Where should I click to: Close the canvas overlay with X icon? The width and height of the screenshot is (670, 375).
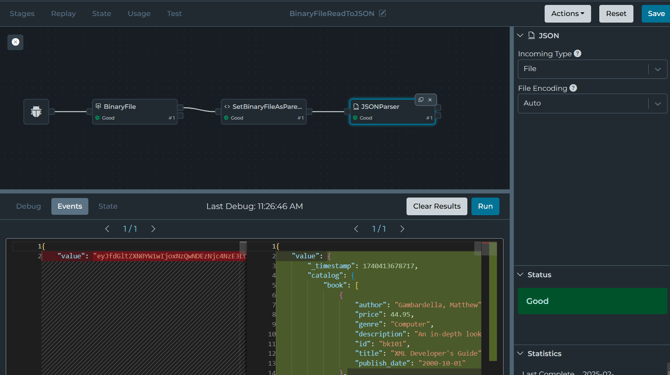click(x=15, y=42)
